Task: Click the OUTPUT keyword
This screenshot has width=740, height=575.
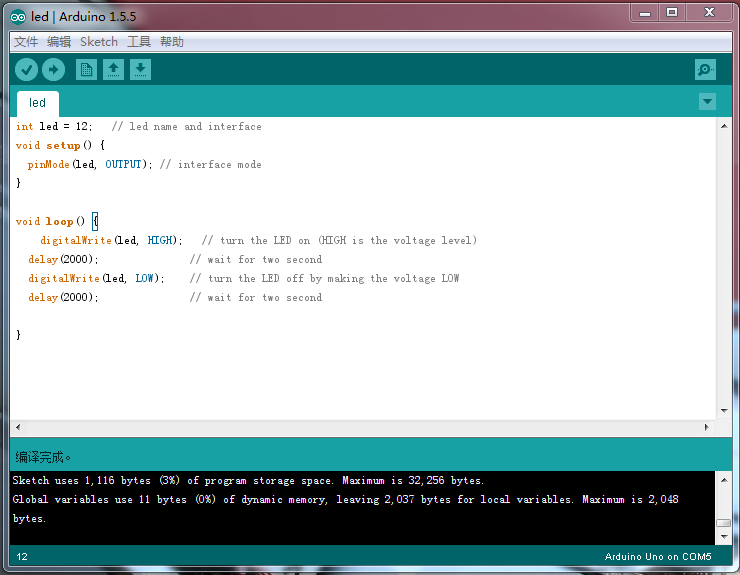Action: [x=123, y=164]
